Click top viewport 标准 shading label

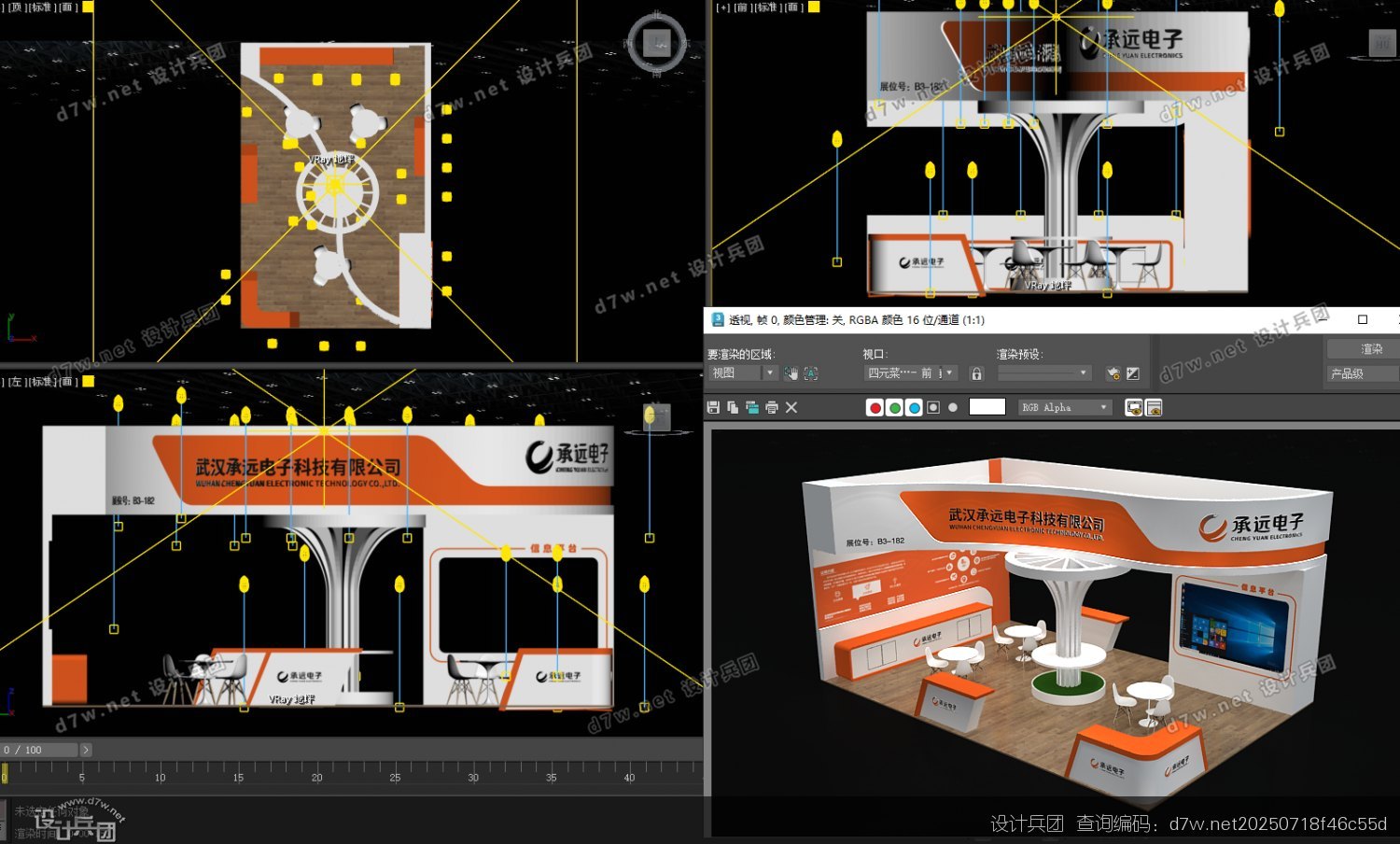point(40,7)
